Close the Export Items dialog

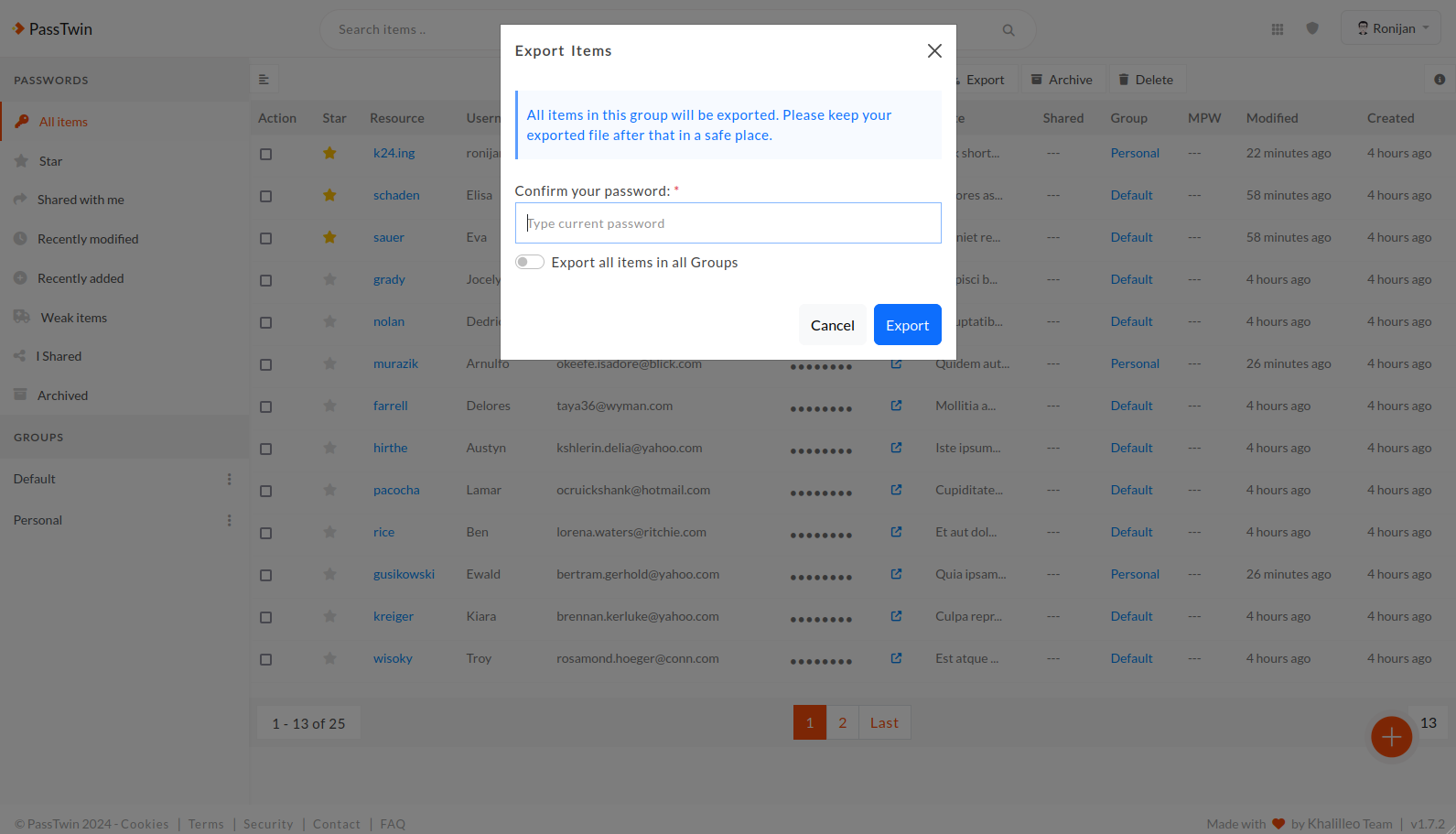click(x=934, y=51)
